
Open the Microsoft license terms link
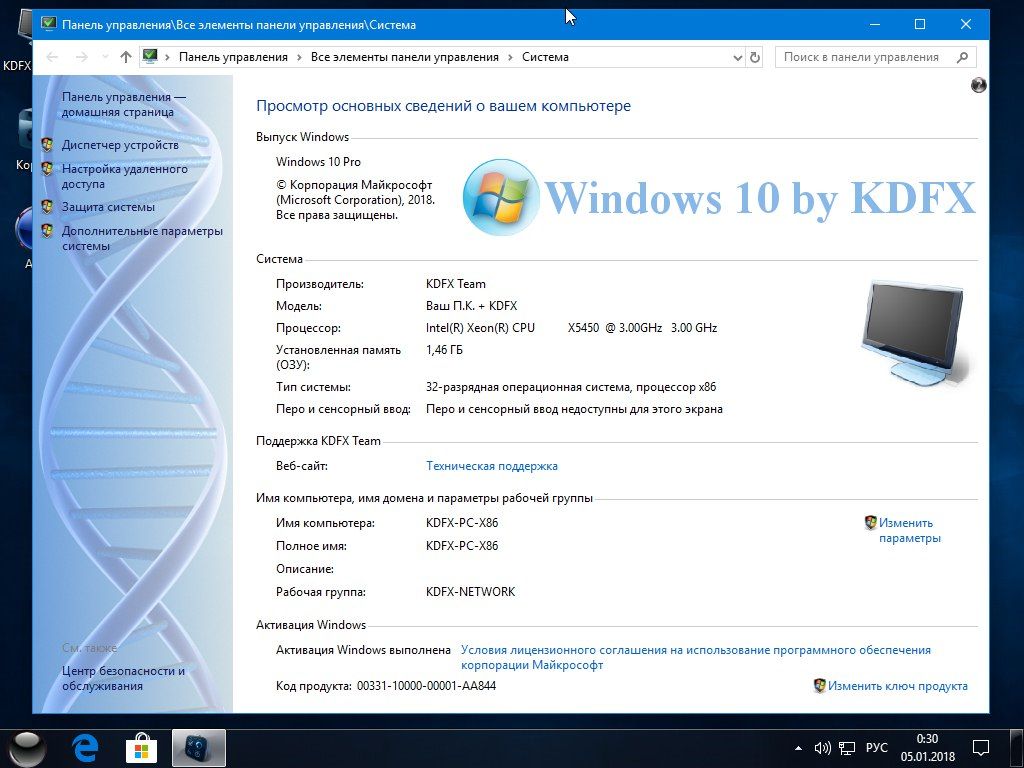click(696, 657)
